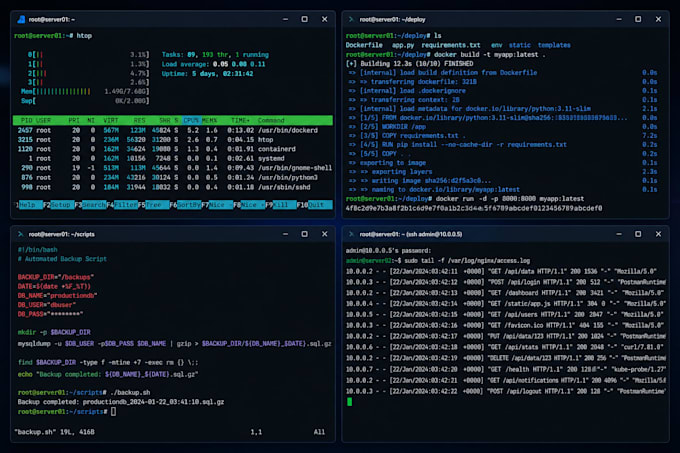This screenshot has height=453, width=680.
Task: Click the 'Backup completed: productiondb' output line
Action: pos(121,402)
